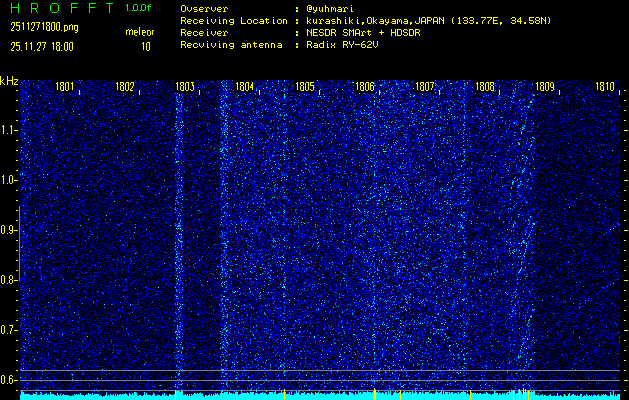
Task: Click the 1.0 frequency axis label
Action: (x=8, y=181)
